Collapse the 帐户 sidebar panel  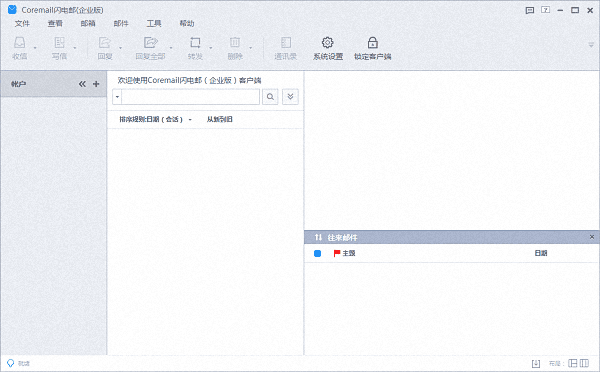82,84
